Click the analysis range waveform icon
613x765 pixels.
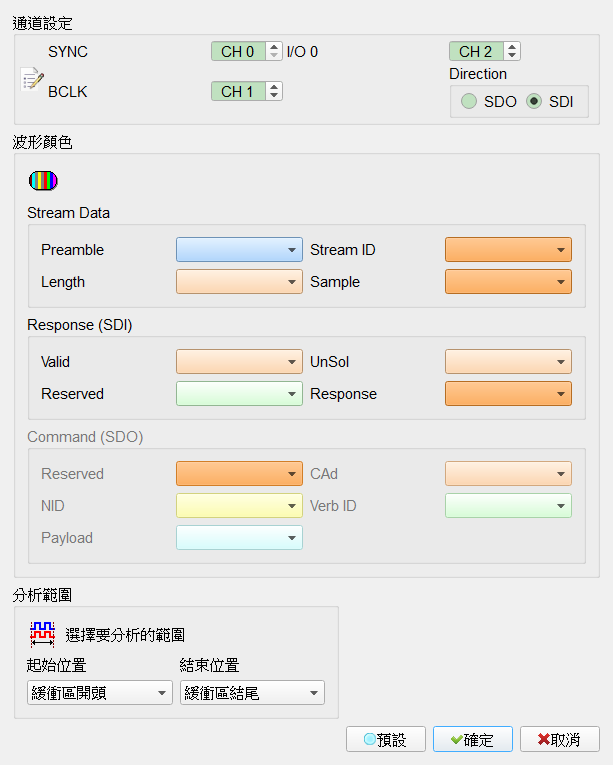[42, 634]
